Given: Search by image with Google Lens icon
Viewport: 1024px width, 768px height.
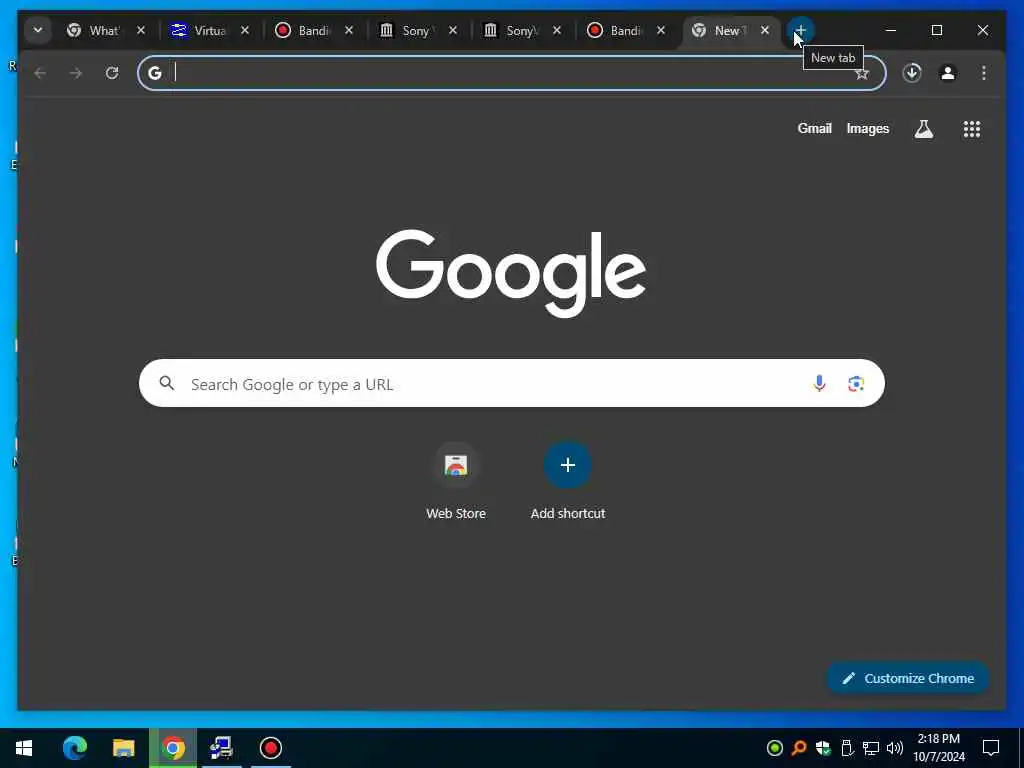Looking at the screenshot, I should click(856, 383).
